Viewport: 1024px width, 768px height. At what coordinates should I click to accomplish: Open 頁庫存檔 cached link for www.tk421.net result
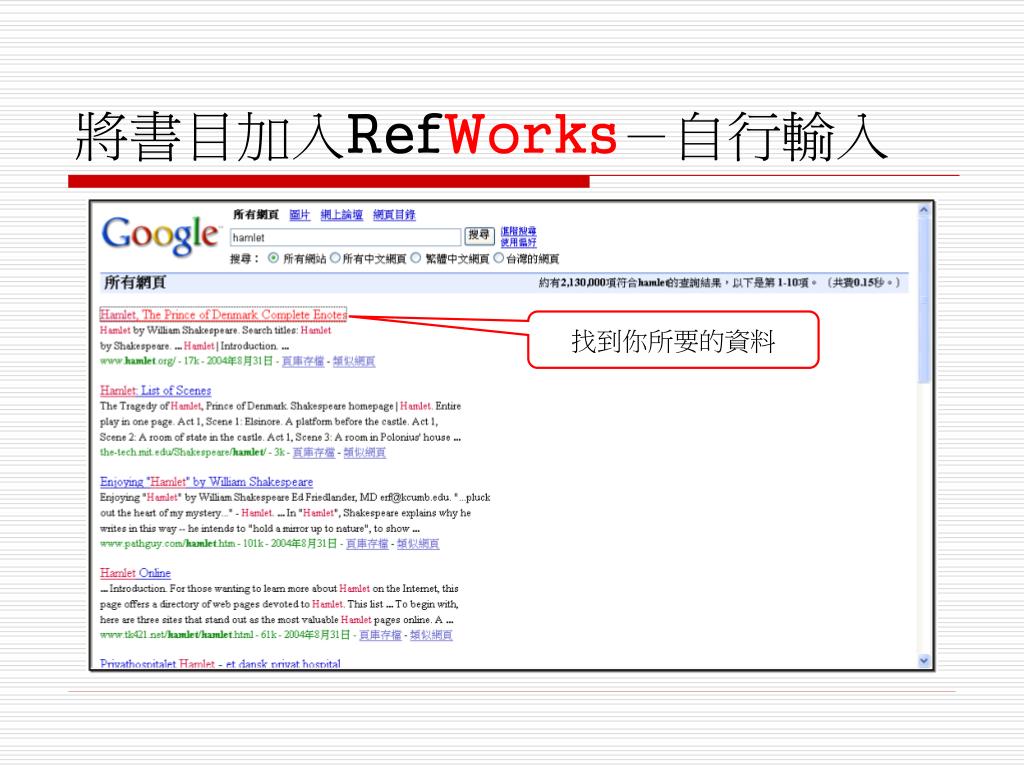click(380, 634)
